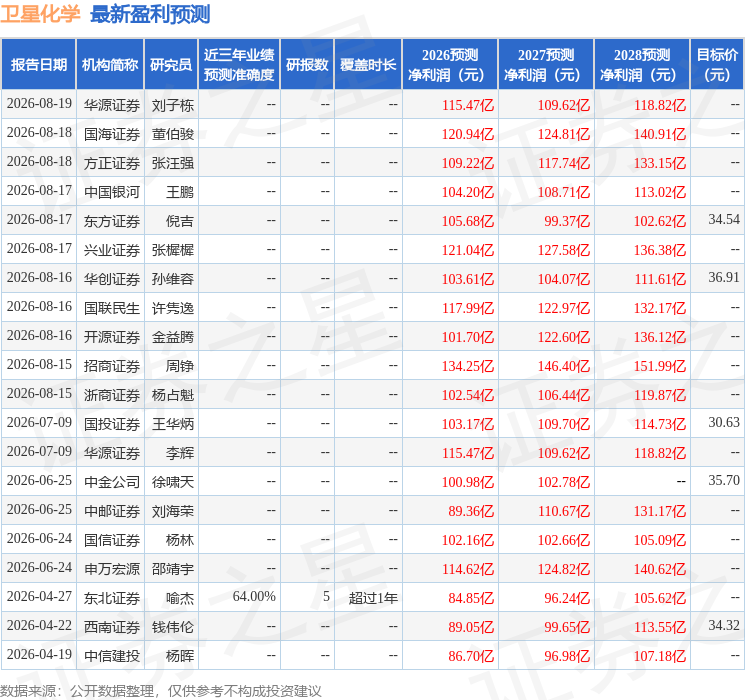Click researcher name 周铮
The image size is (745, 700).
180,366
